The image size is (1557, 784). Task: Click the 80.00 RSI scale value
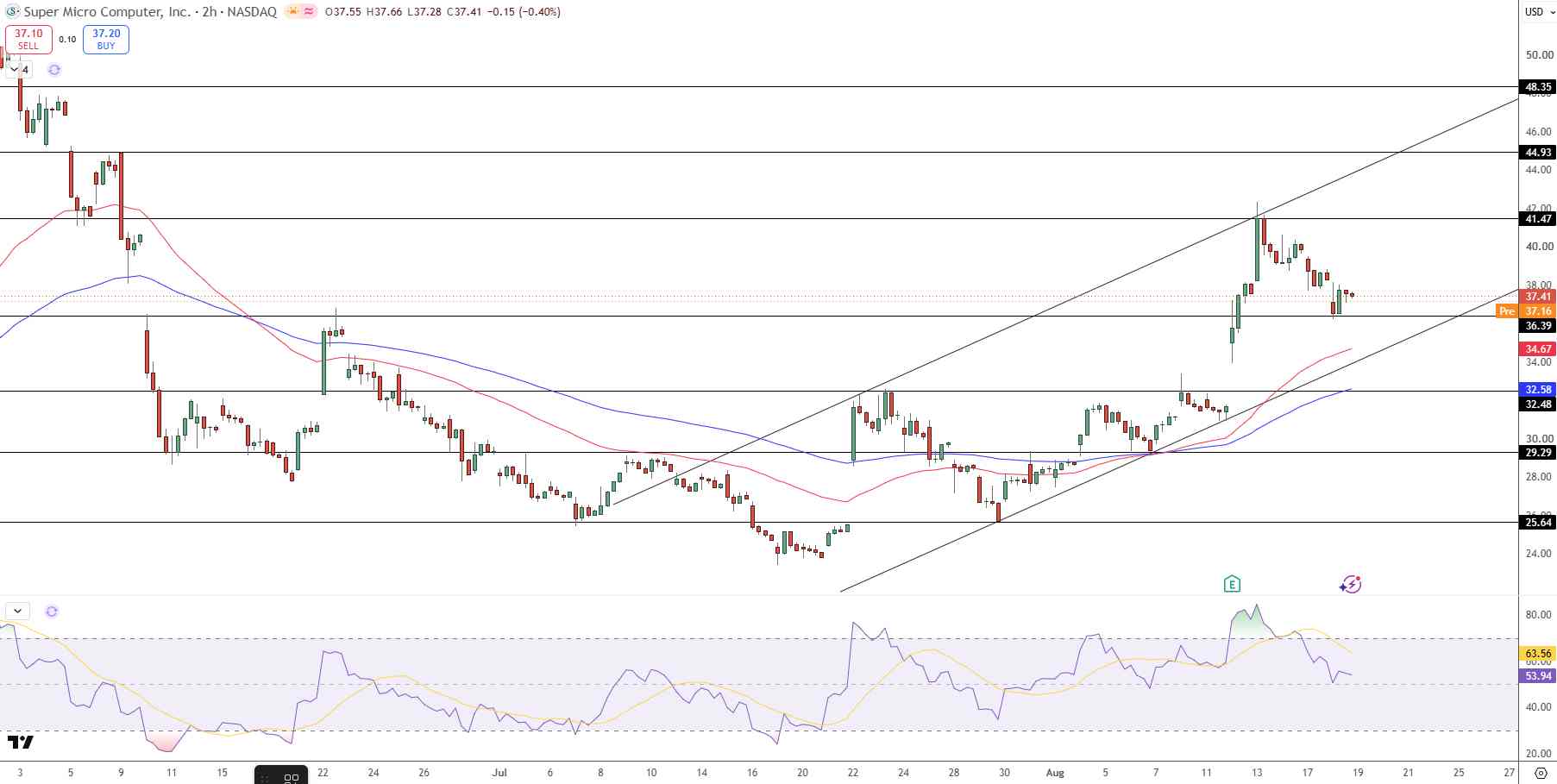1539,616
